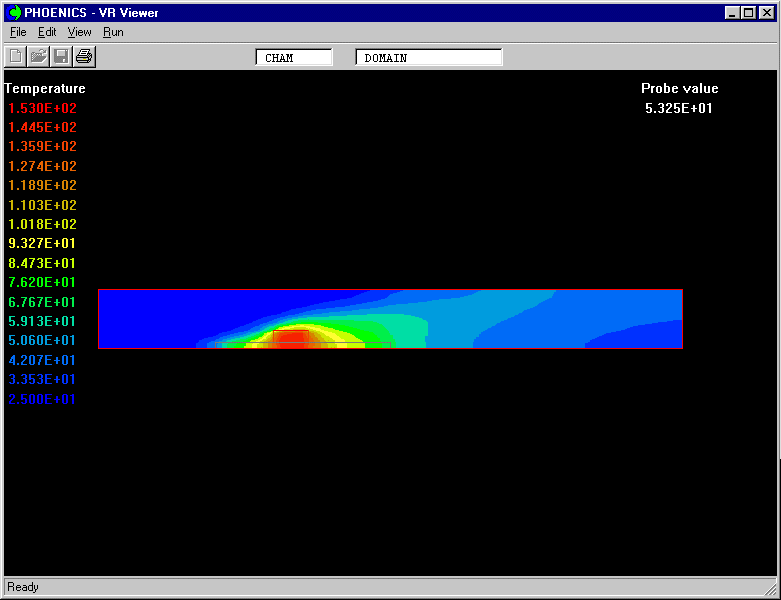
Task: Maximize the VR Viewer window
Action: tap(749, 13)
